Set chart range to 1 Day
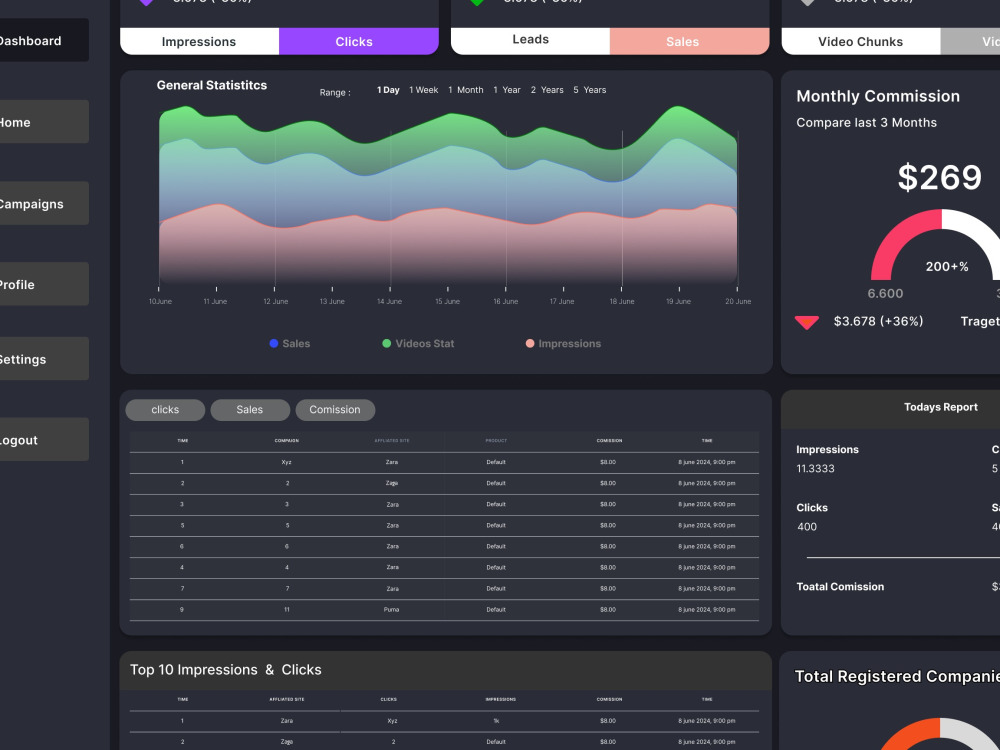This screenshot has width=1000, height=750. pyautogui.click(x=388, y=90)
